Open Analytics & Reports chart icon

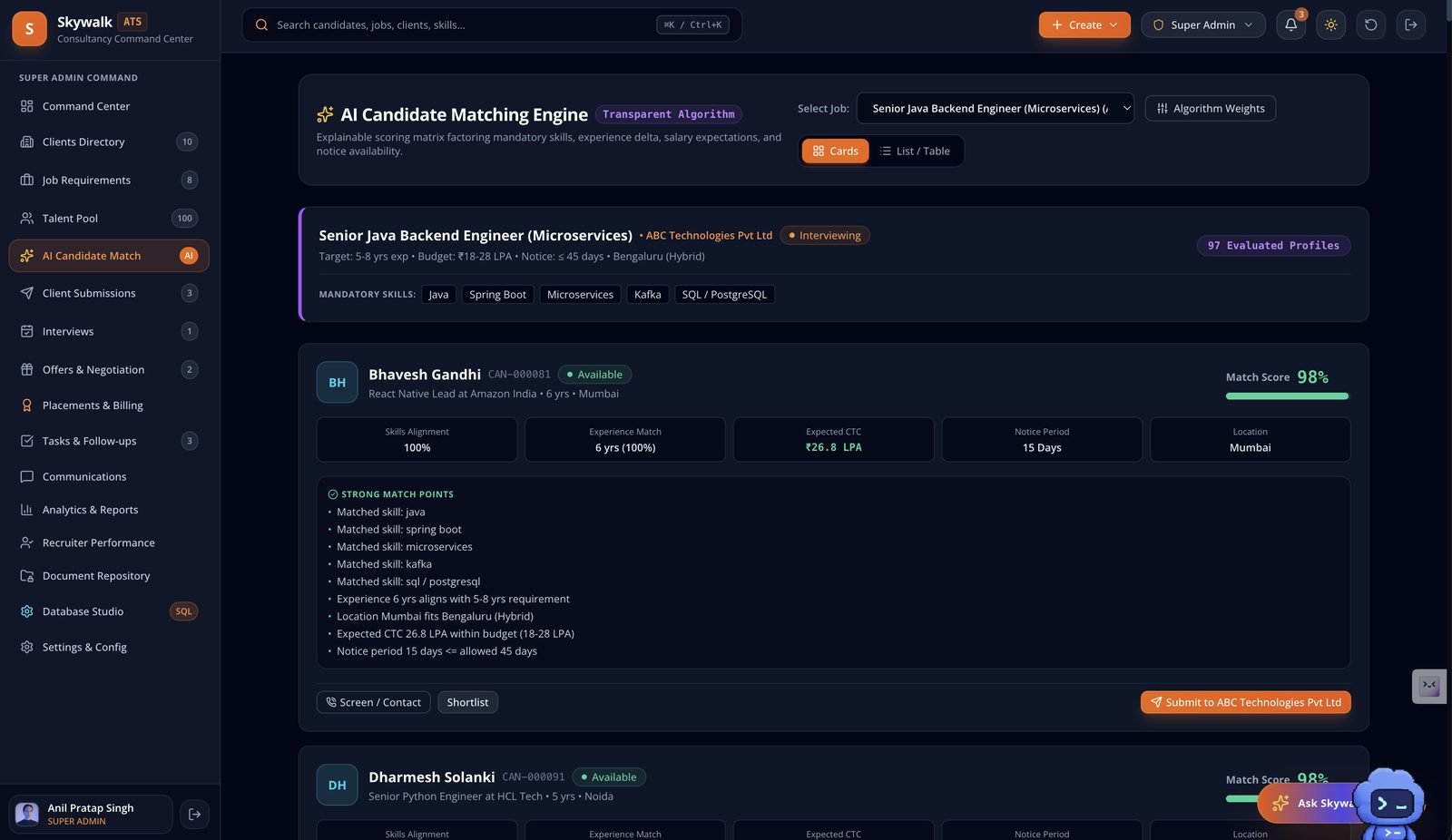(x=26, y=510)
